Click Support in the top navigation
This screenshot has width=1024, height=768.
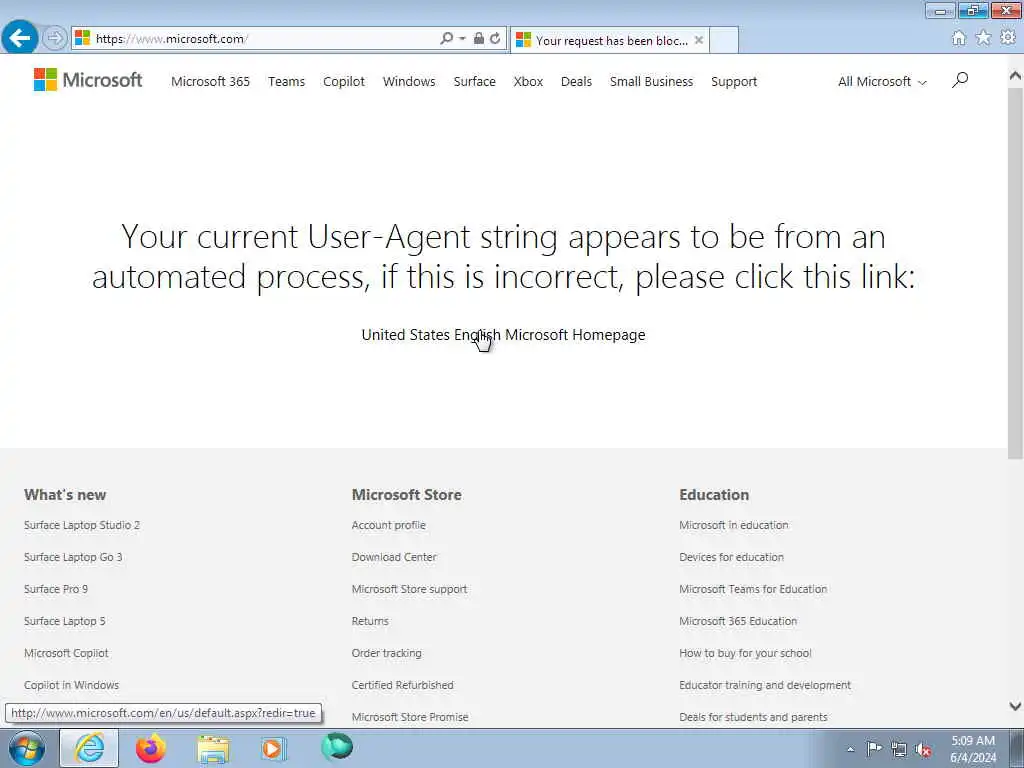734,82
